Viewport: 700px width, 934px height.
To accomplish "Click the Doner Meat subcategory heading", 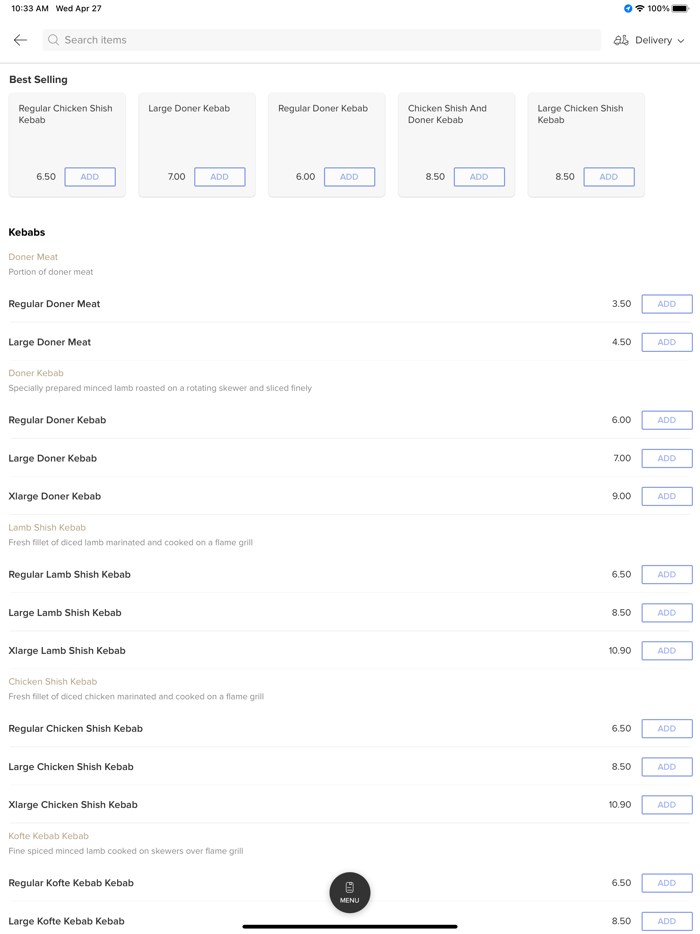I will pyautogui.click(x=33, y=257).
